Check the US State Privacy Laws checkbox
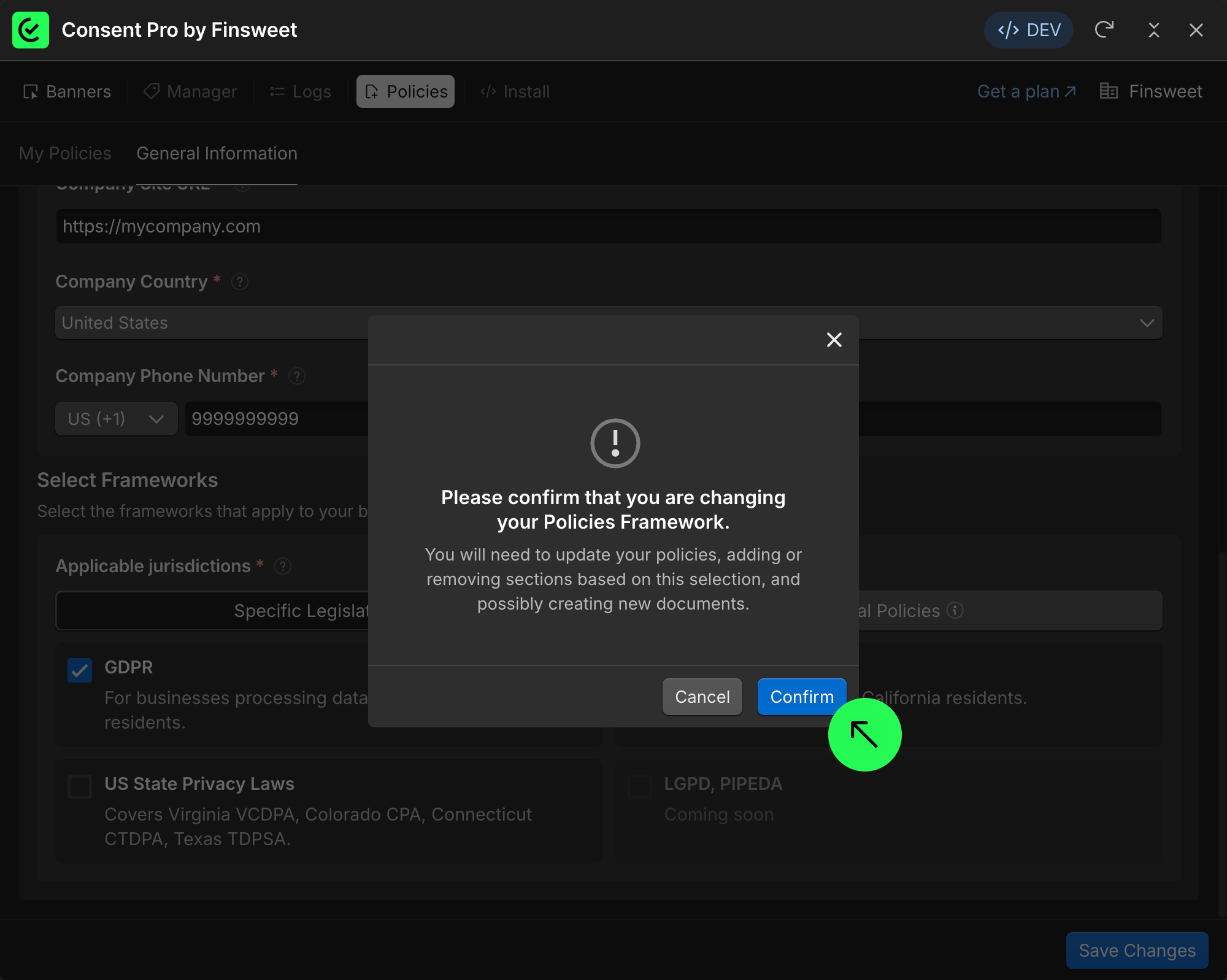Viewport: 1227px width, 980px height. 80,787
